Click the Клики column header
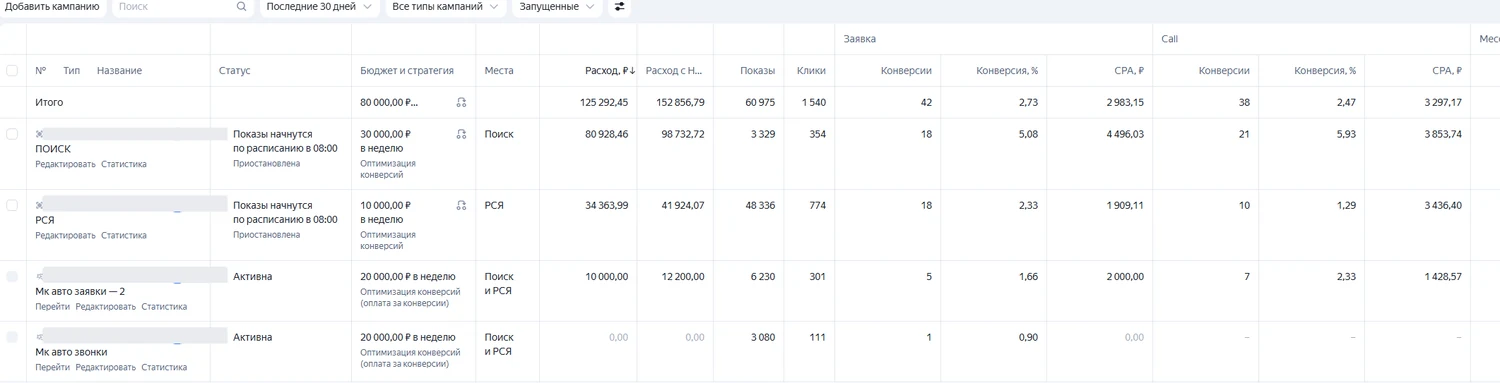 pyautogui.click(x=811, y=71)
